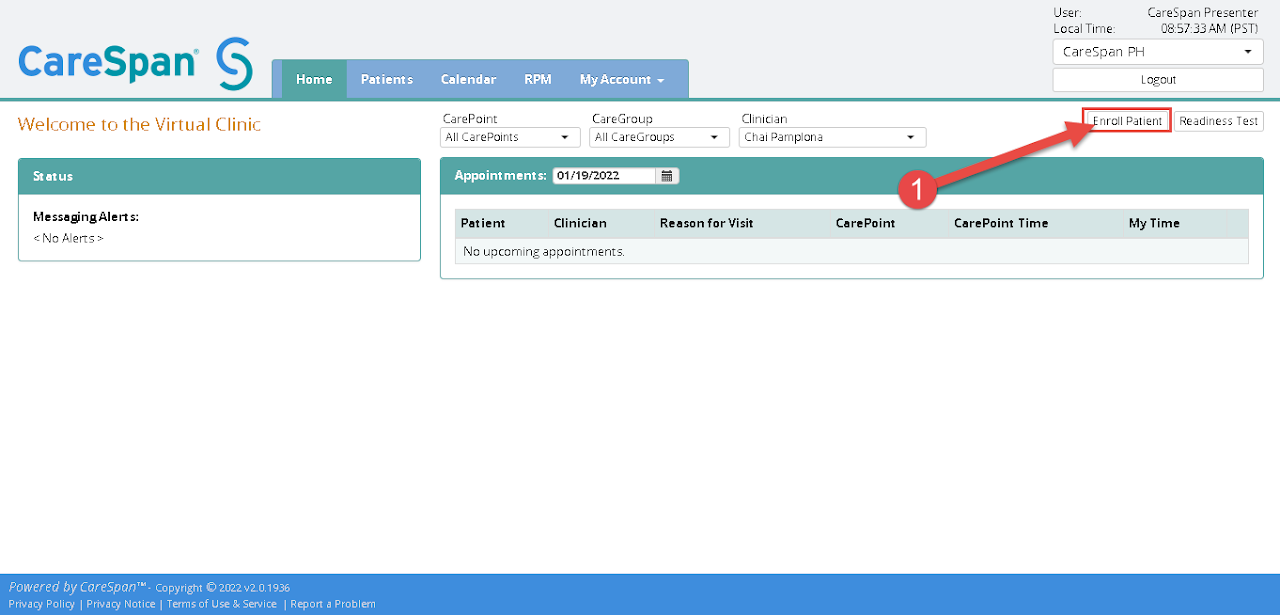The width and height of the screenshot is (1280, 615).
Task: Open the Clinician dropdown showing Chai Pamplona
Action: [833, 137]
